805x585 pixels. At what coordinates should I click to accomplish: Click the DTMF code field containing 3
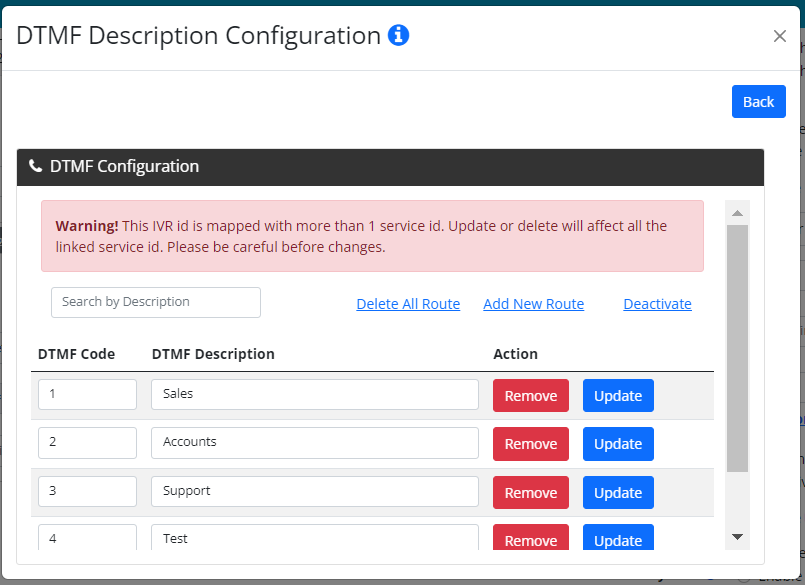[87, 492]
